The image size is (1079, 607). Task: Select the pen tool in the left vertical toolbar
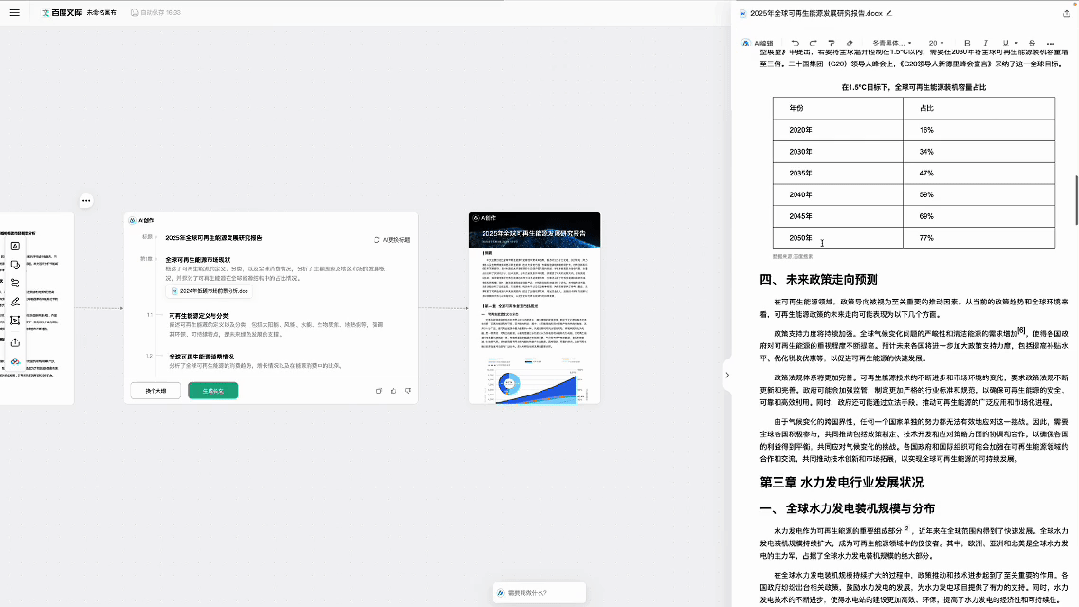tap(15, 301)
